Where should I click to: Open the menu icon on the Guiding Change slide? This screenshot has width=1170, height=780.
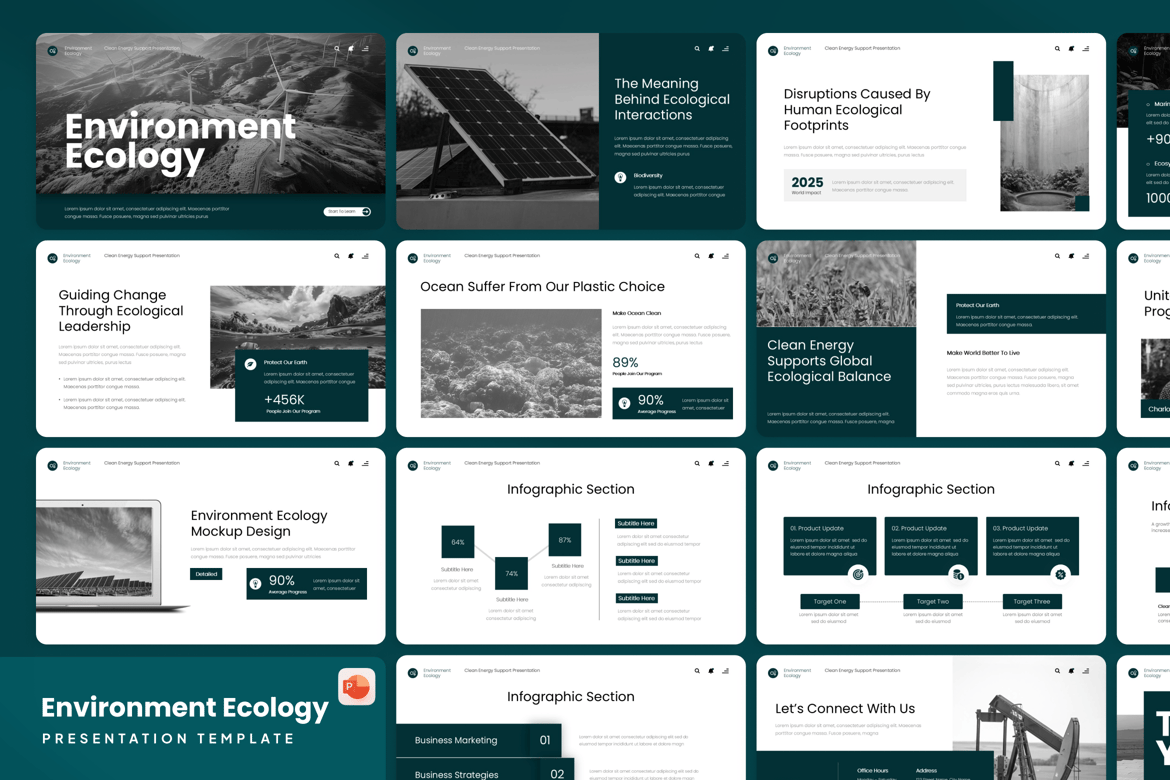[x=366, y=256]
